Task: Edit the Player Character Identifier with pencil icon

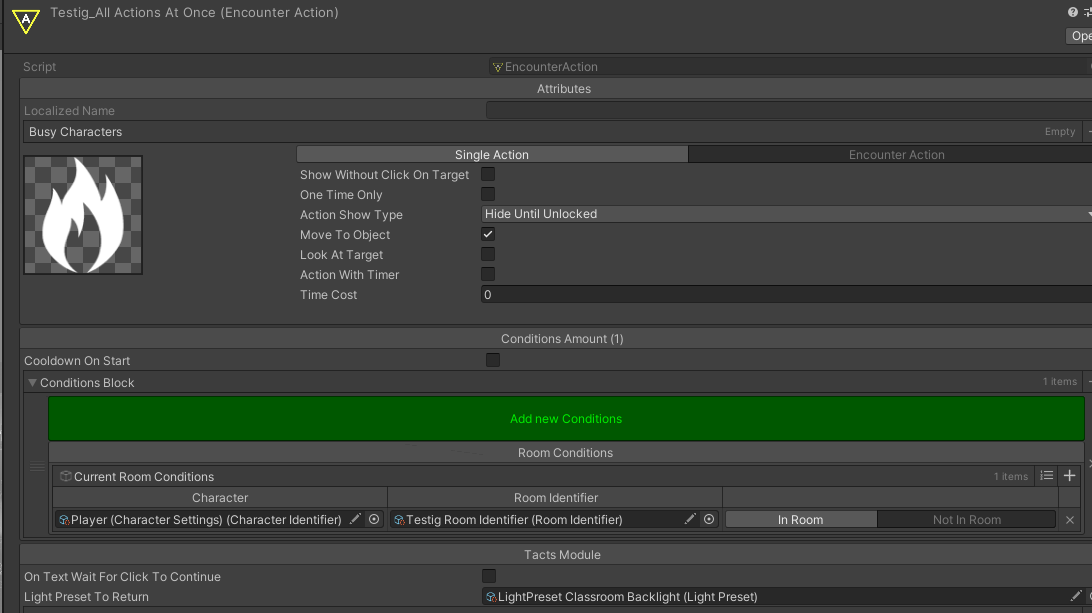Action: (355, 519)
